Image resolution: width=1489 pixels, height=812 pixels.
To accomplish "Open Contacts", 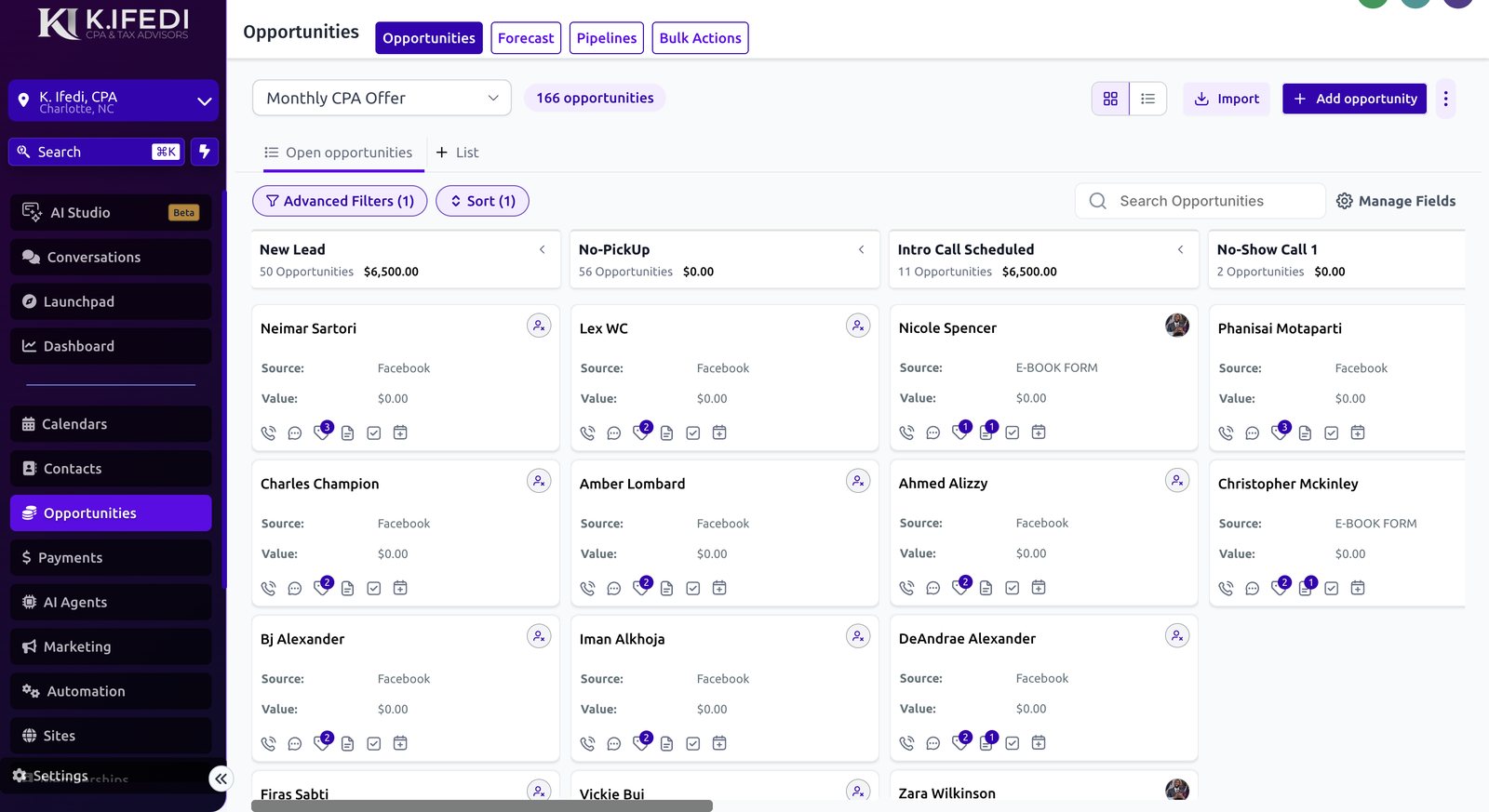I will point(111,469).
